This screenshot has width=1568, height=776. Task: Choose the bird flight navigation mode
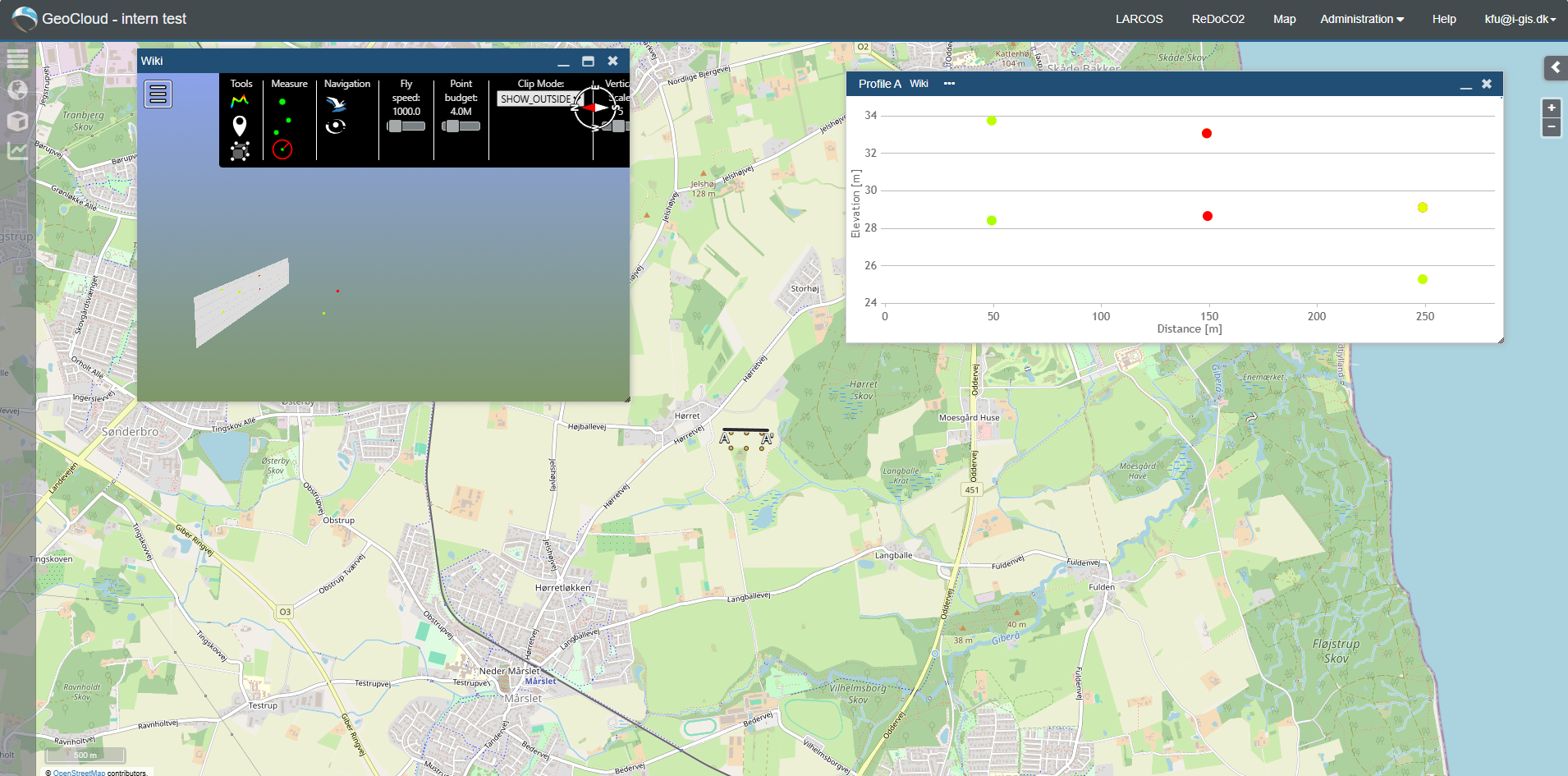coord(336,103)
